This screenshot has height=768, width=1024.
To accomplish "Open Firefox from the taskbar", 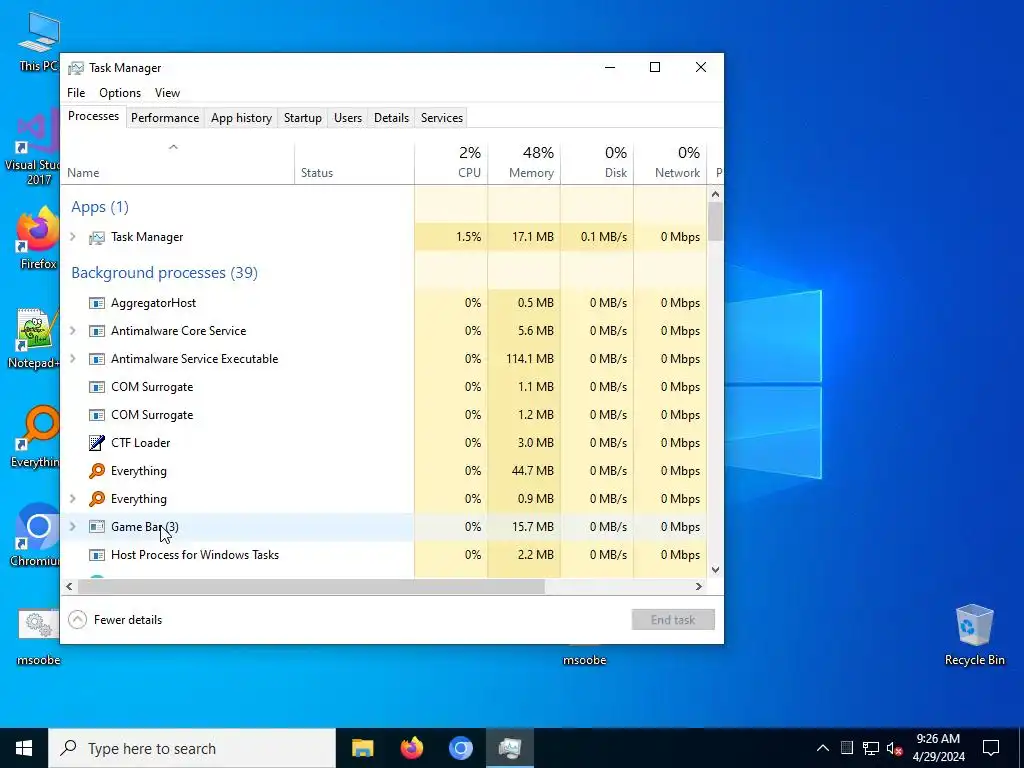I will (x=411, y=748).
